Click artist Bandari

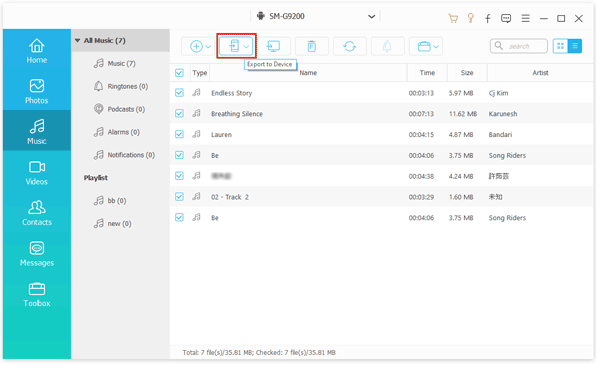pyautogui.click(x=500, y=134)
